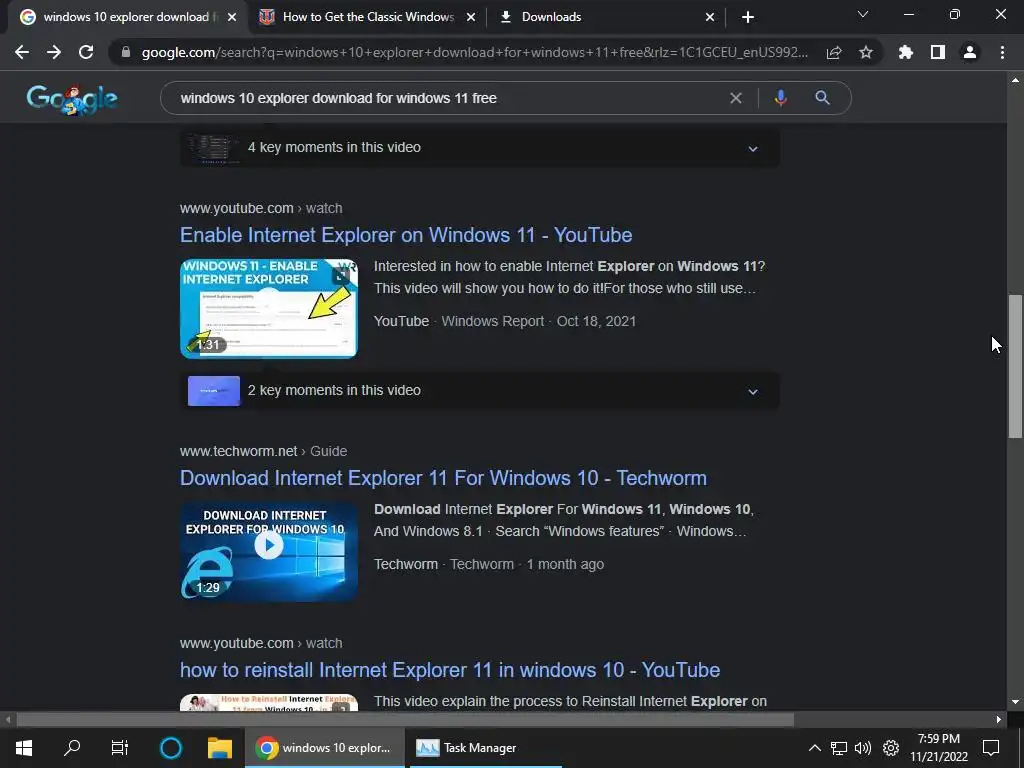Bookmark this page with the star icon
Image resolution: width=1024 pixels, height=768 pixels.
pos(866,52)
